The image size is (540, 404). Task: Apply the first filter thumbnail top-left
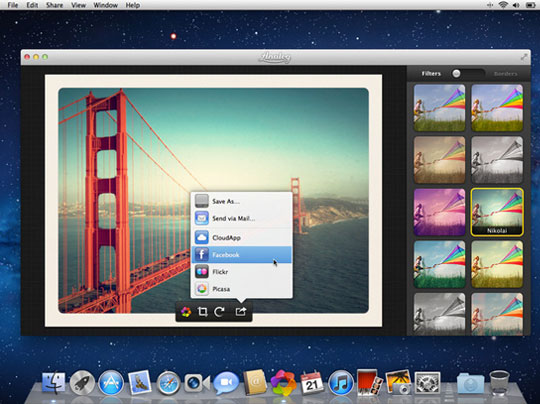click(439, 108)
